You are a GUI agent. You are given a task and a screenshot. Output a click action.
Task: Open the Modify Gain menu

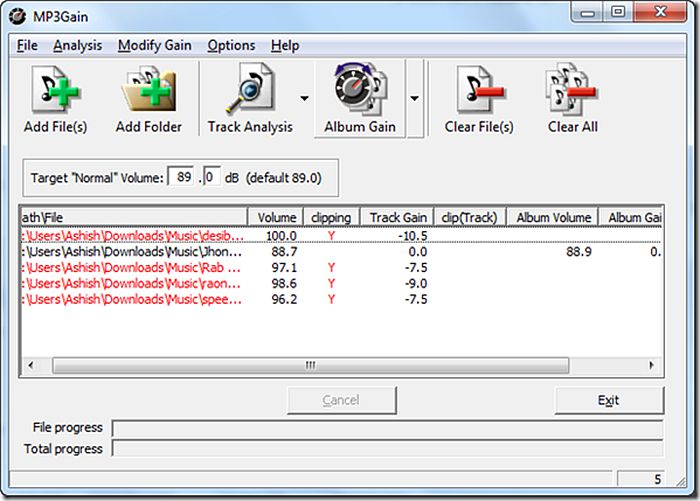[x=154, y=46]
